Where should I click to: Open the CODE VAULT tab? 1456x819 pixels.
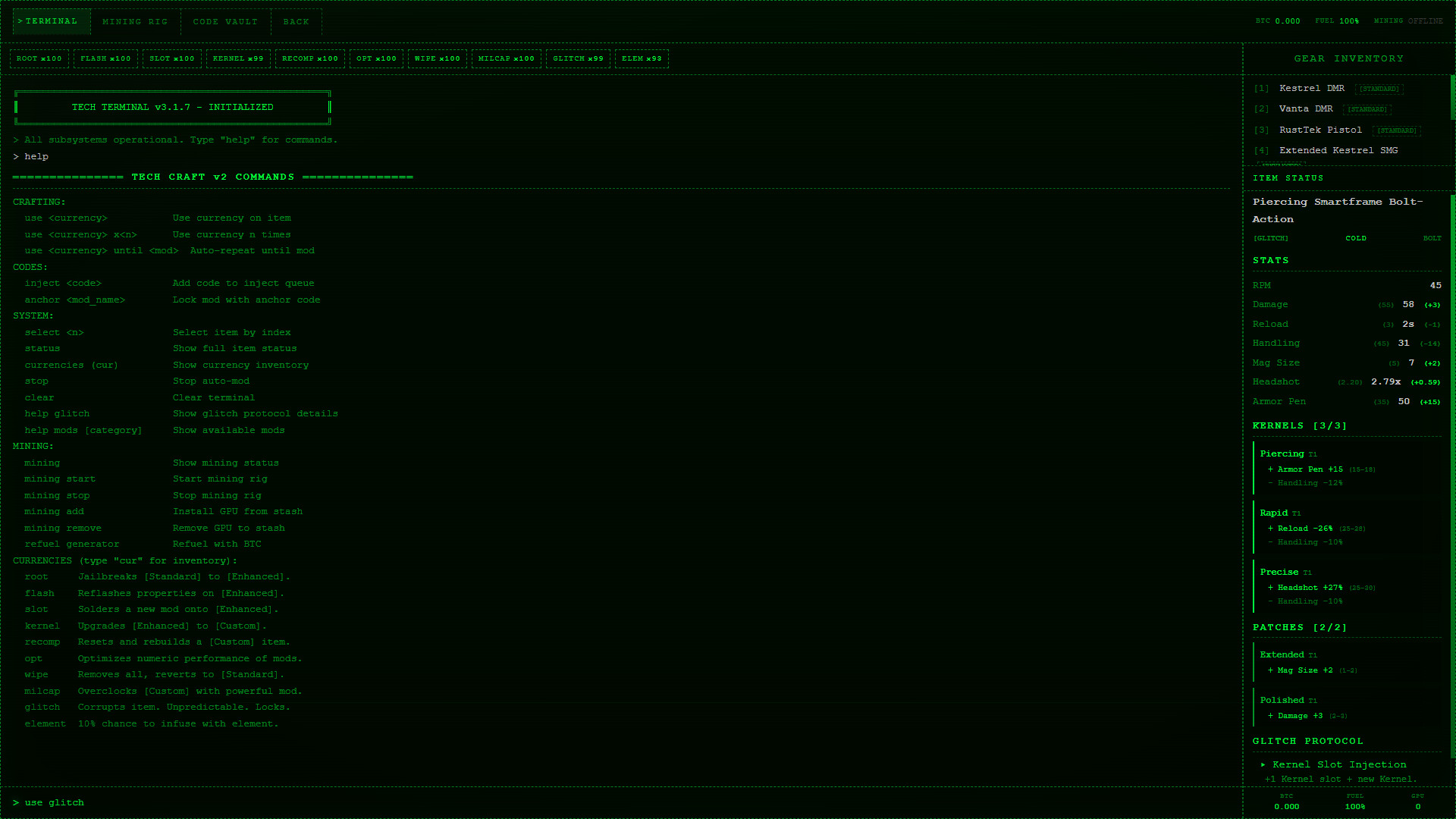226,21
